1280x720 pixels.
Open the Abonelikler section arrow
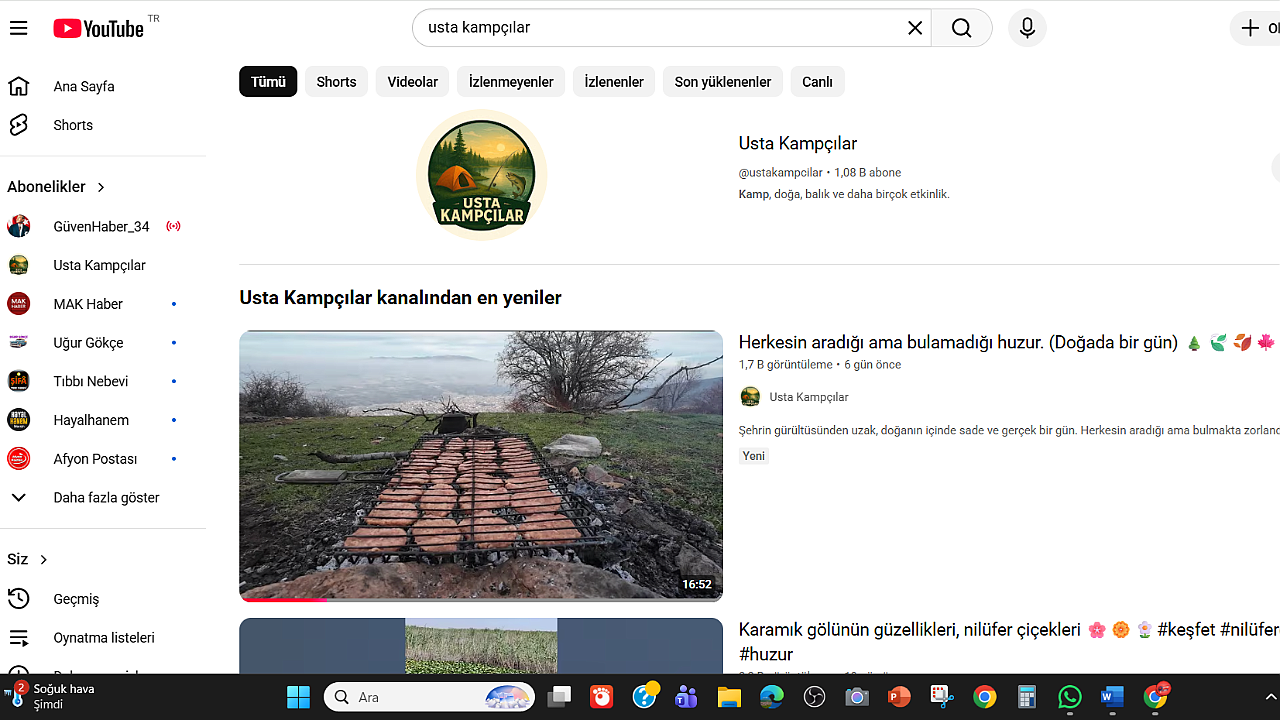(x=101, y=187)
